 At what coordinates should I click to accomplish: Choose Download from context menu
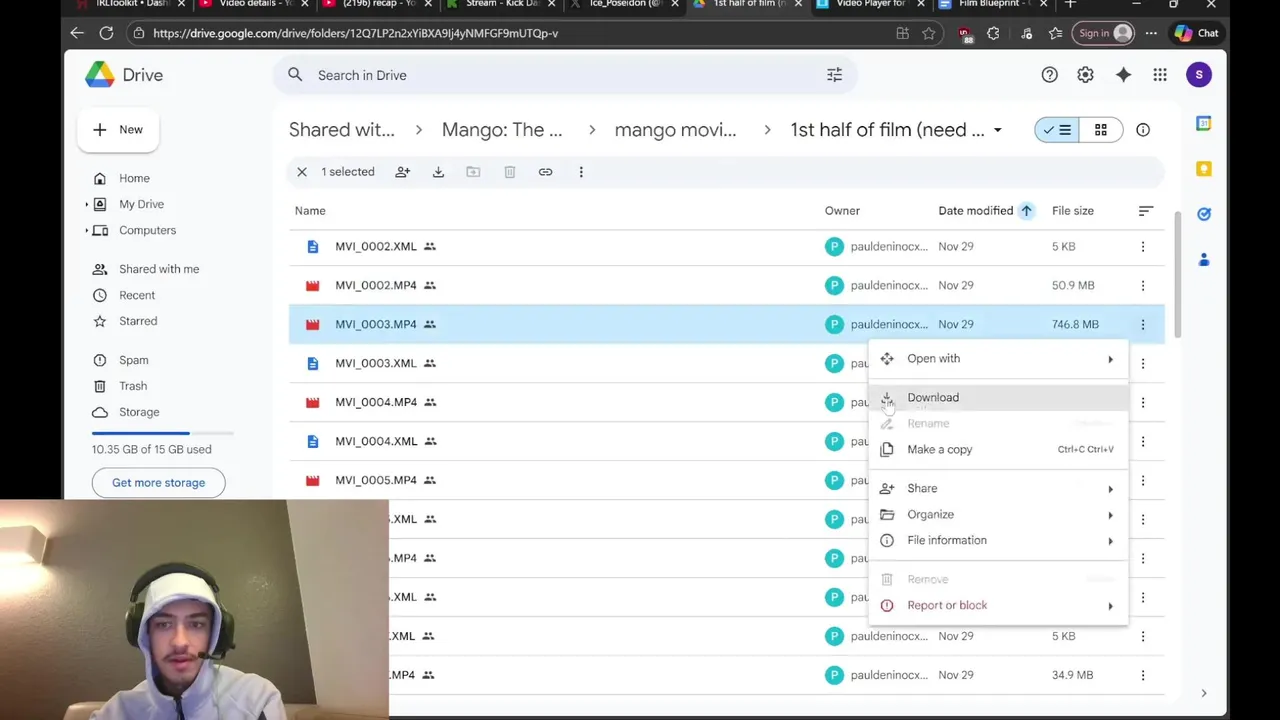pos(998,397)
